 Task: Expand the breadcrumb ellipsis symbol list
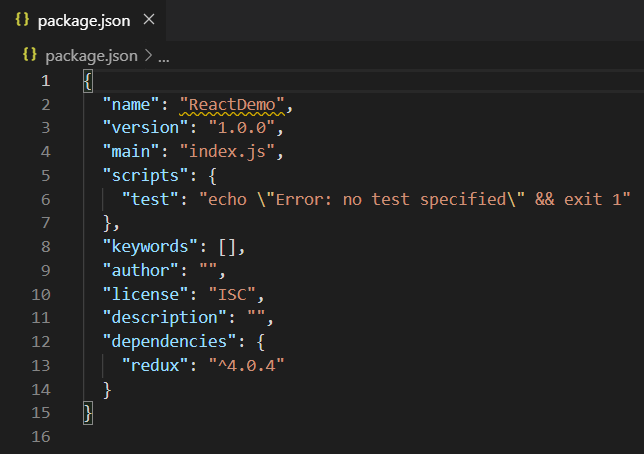[164, 57]
